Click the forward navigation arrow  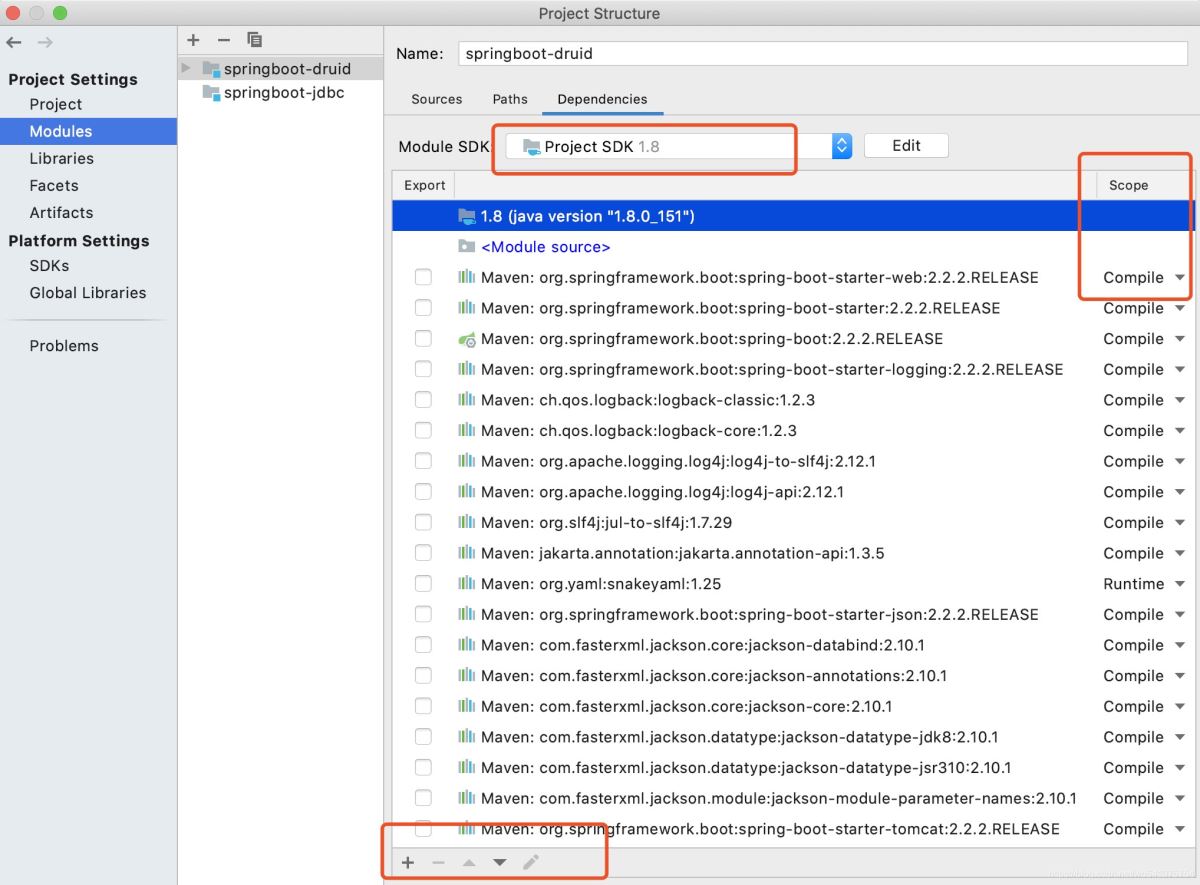pyautogui.click(x=45, y=42)
